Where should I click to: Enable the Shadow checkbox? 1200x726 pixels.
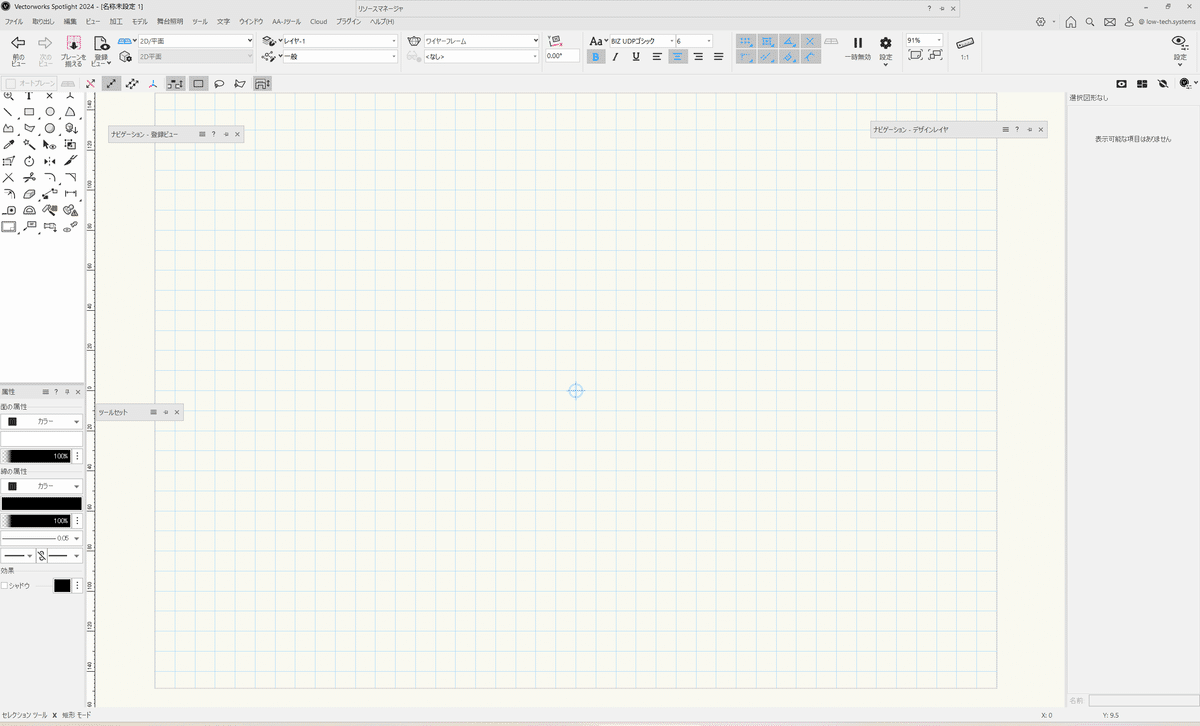(4, 586)
